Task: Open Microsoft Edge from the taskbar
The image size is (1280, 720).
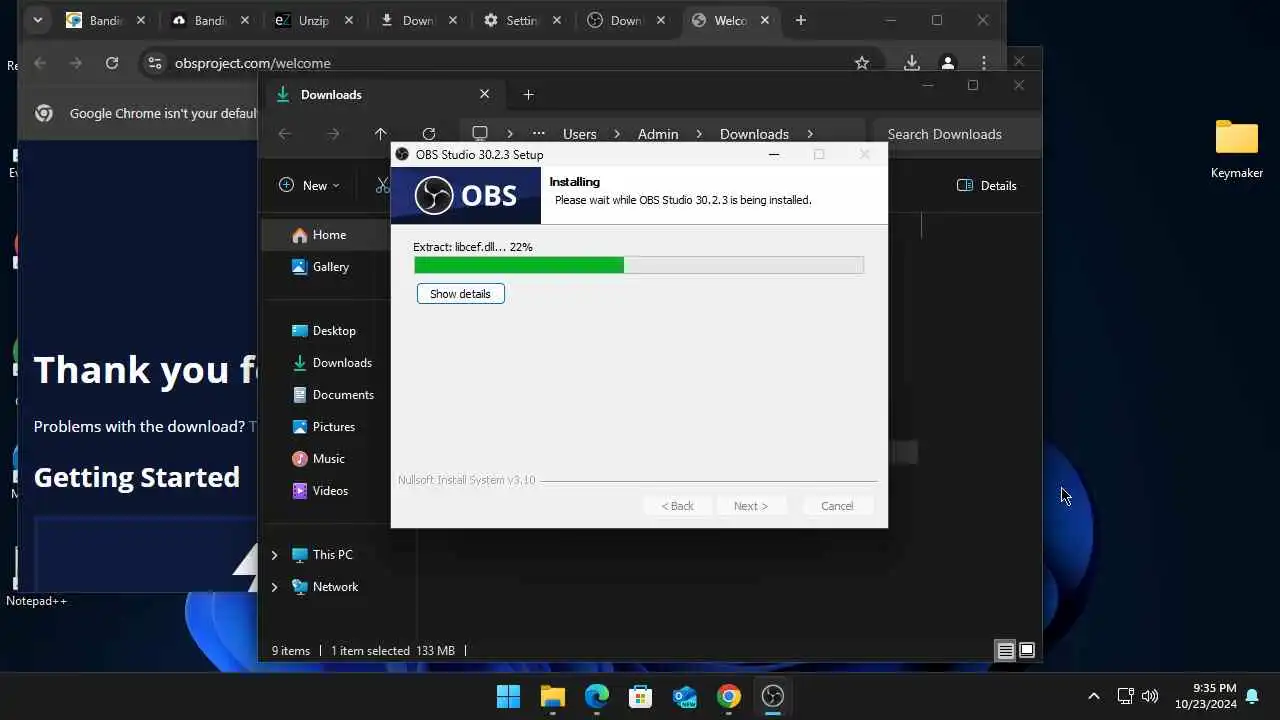Action: tap(597, 696)
